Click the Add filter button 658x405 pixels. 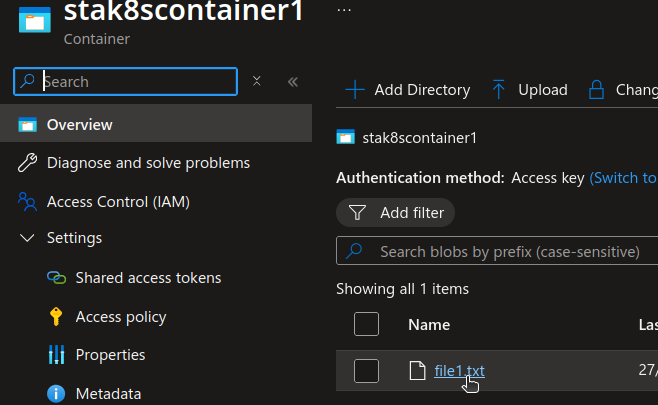(x=395, y=213)
